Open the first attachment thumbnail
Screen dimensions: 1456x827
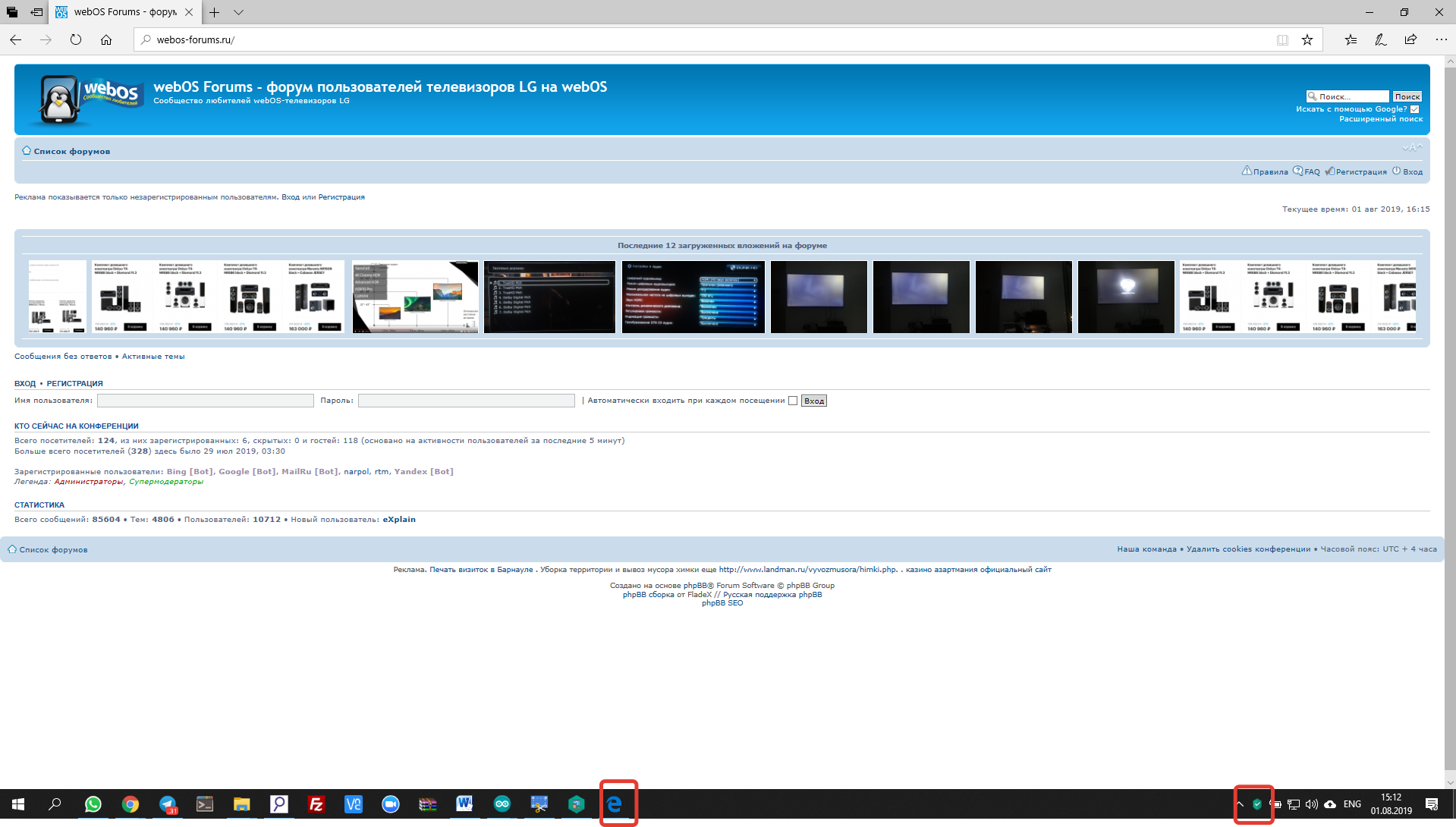pyautogui.click(x=58, y=297)
